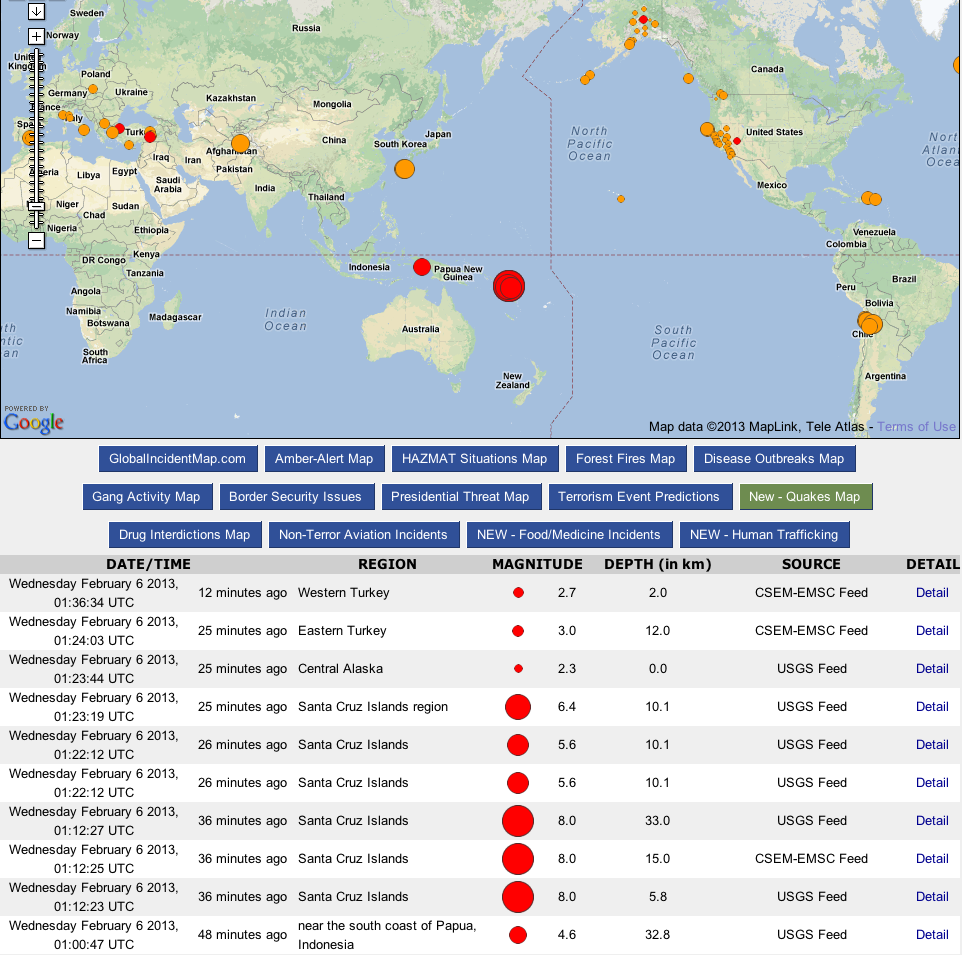Viewport: 962px width, 955px height.
Task: Click red quake marker west of Papua New Guinea
Action: tap(422, 267)
